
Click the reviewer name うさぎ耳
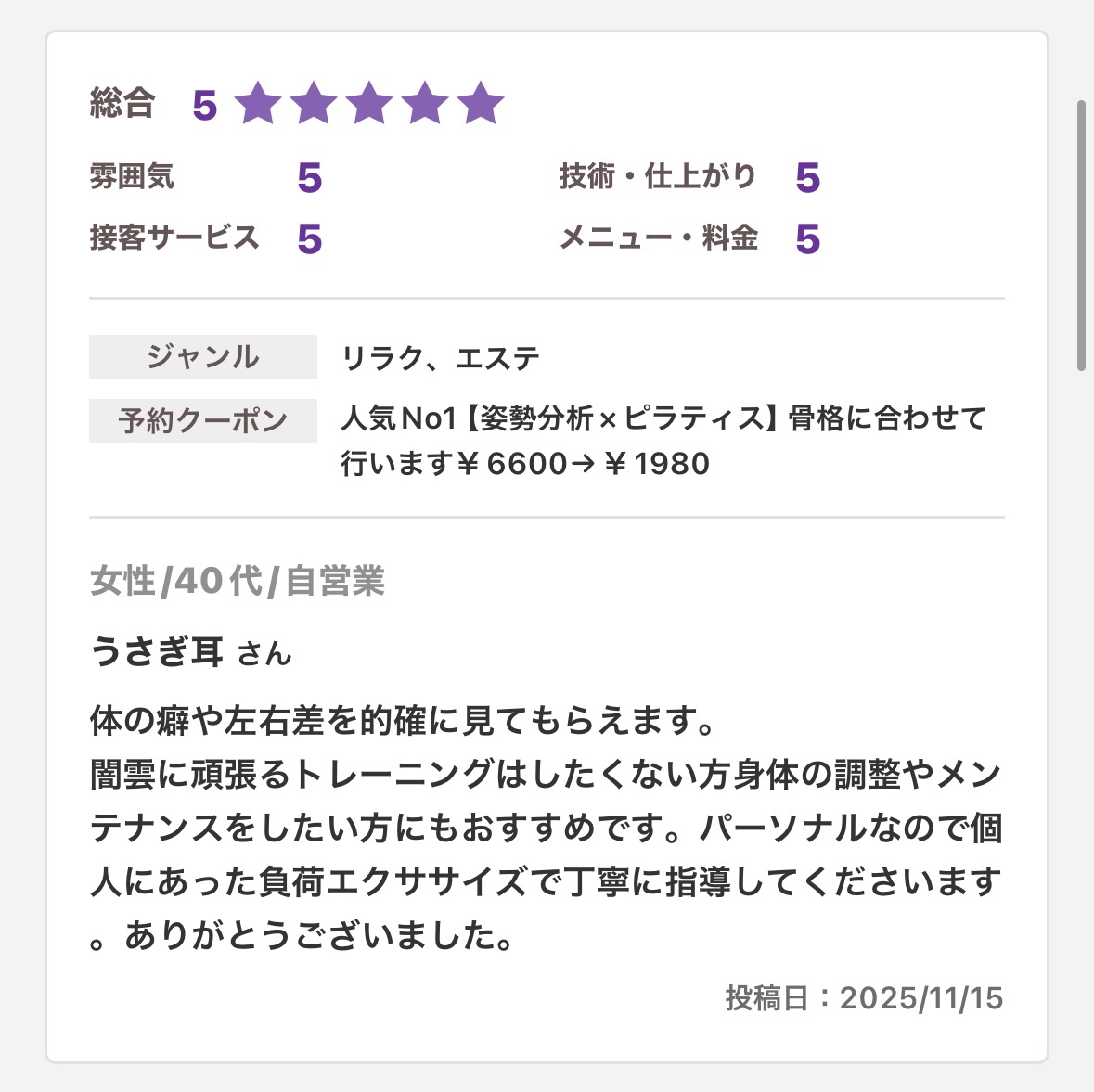click(158, 651)
